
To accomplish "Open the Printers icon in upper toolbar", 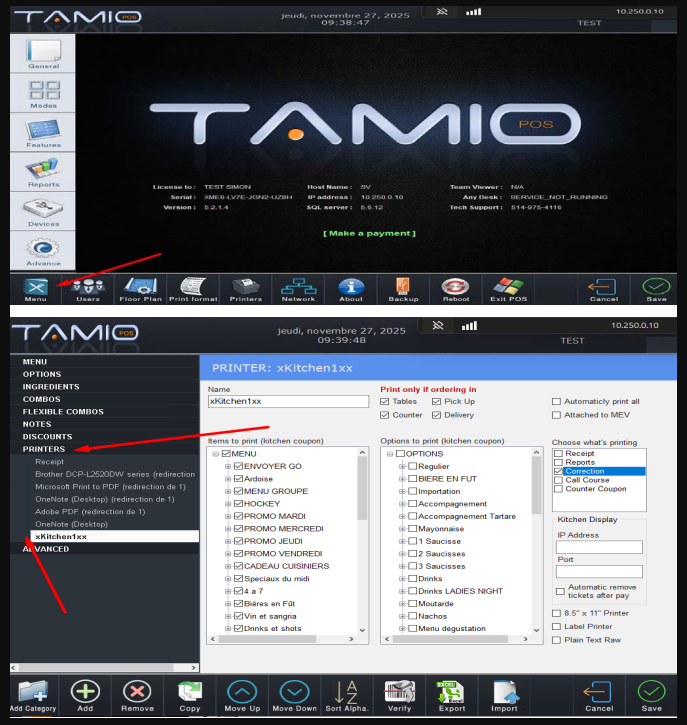I will (x=245, y=289).
